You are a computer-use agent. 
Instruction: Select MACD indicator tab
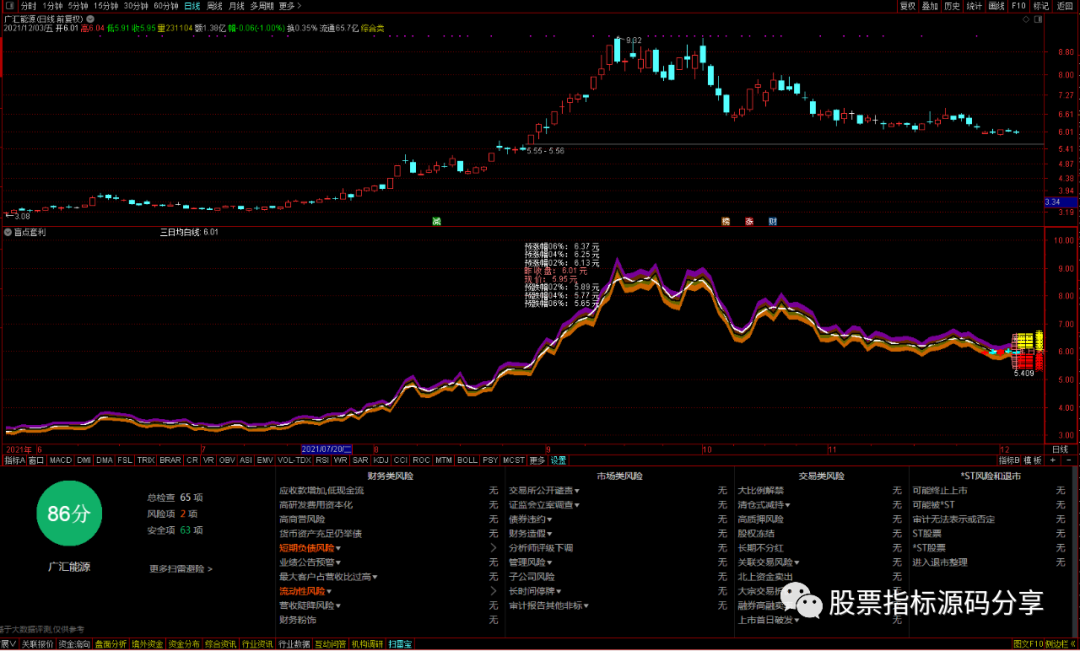click(x=61, y=460)
